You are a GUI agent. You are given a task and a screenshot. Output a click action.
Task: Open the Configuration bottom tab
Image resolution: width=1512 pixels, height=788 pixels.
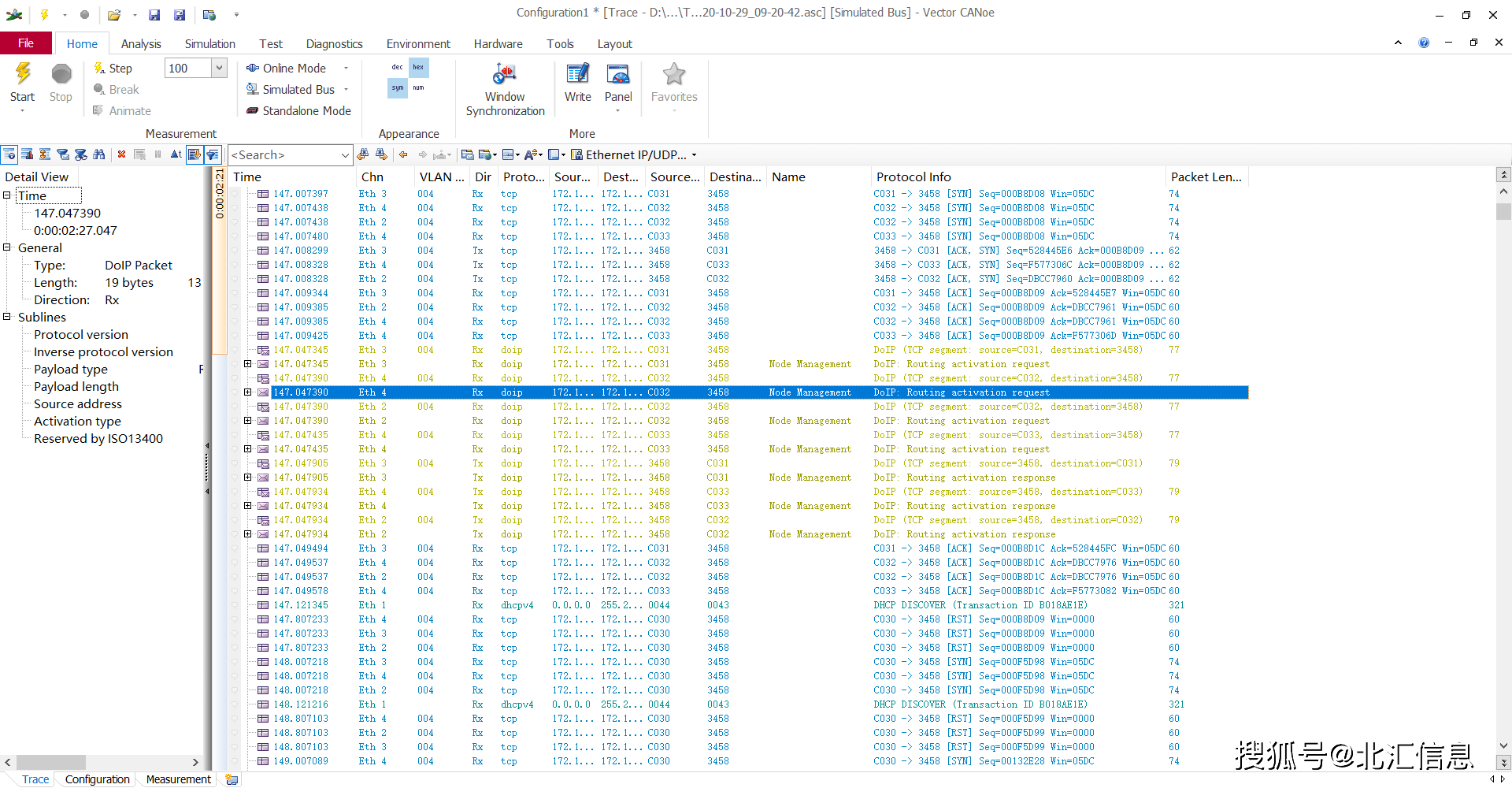[97, 779]
